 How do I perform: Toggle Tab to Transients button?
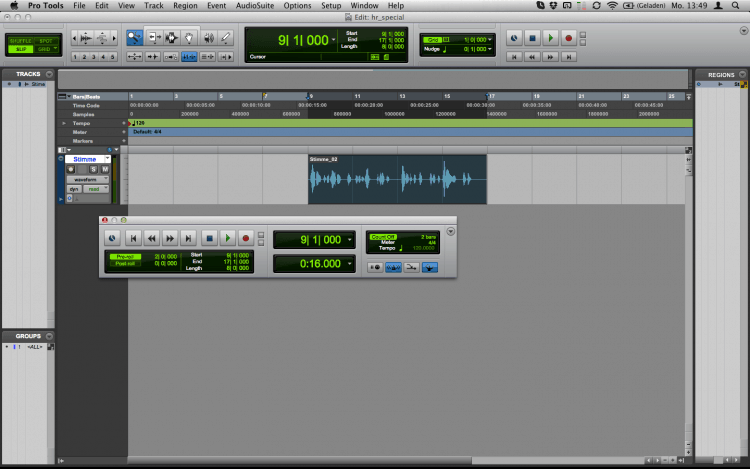(153, 57)
